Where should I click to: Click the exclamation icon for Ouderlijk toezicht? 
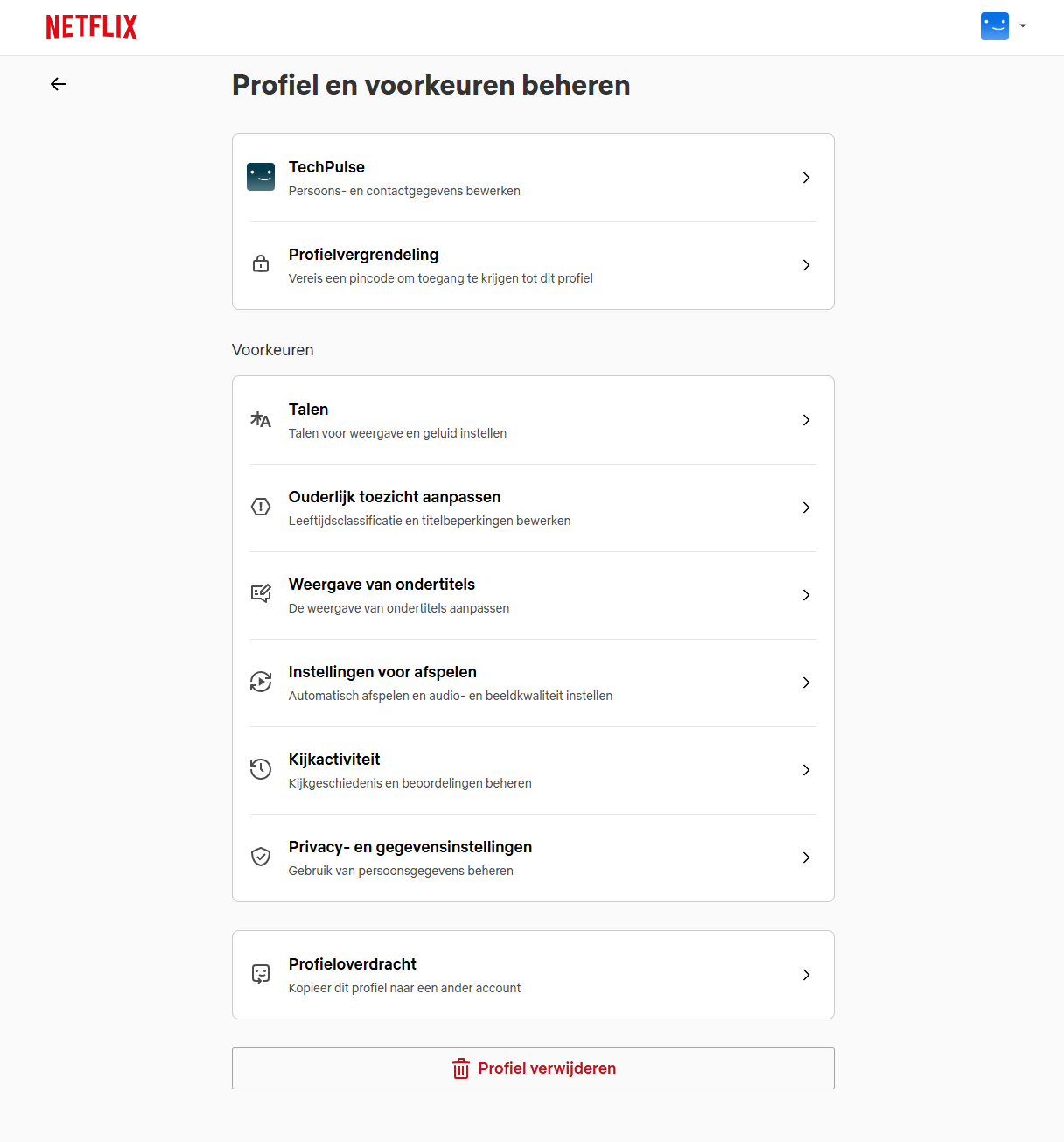tap(261, 507)
